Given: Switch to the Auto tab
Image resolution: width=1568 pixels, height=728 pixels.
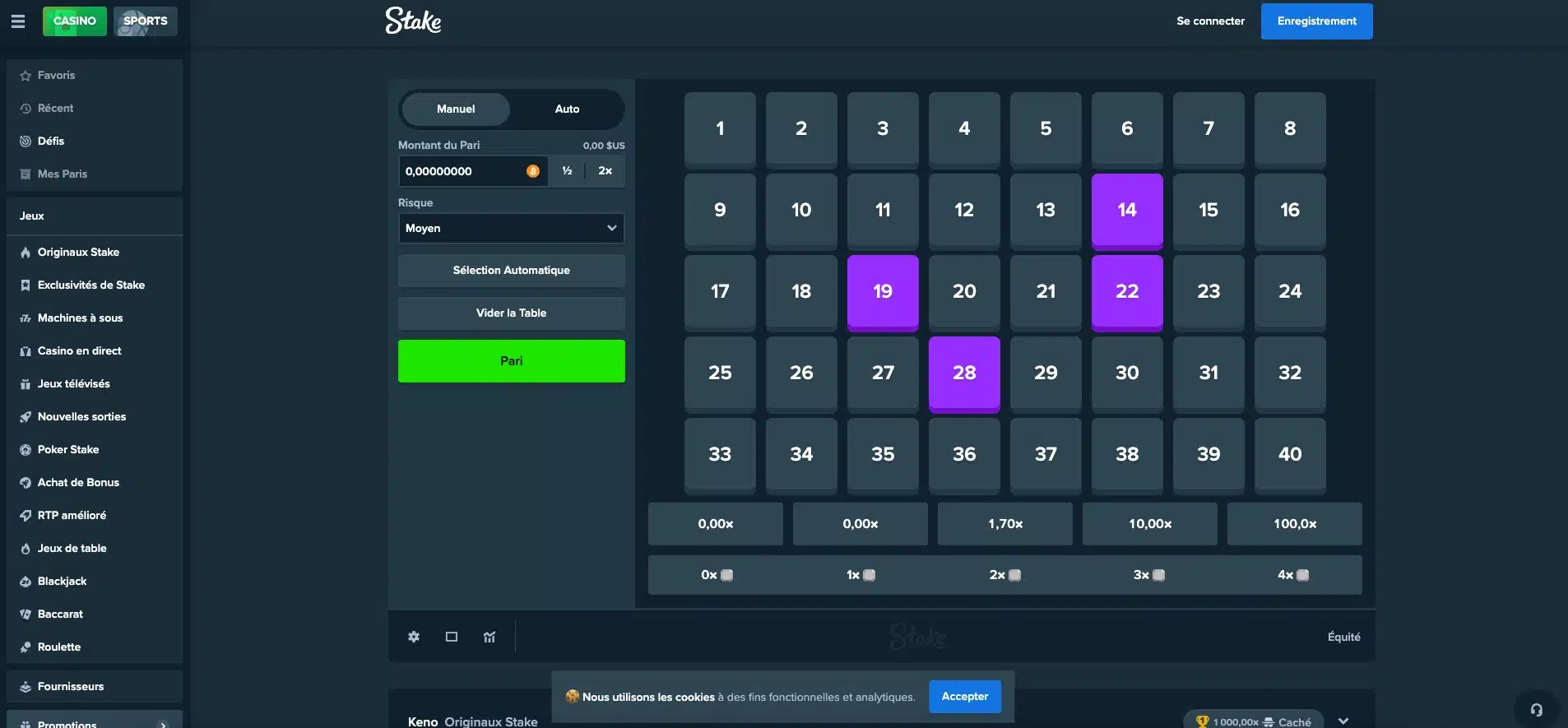Looking at the screenshot, I should (x=567, y=109).
